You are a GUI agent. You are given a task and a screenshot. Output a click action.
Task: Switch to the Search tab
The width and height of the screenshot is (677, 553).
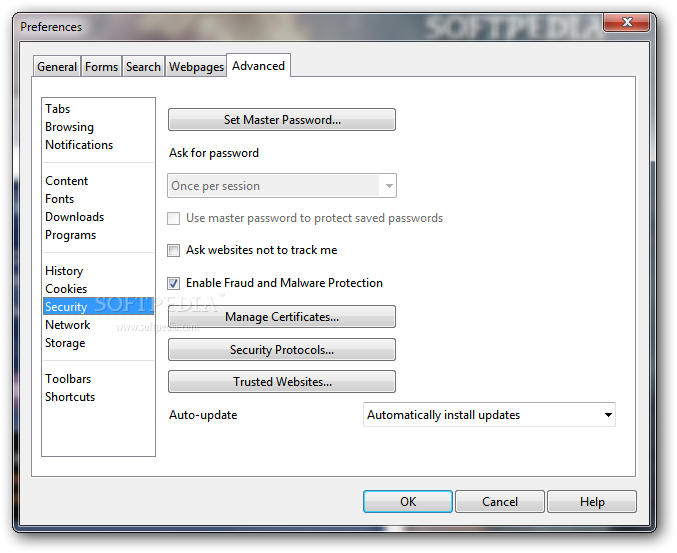[143, 66]
